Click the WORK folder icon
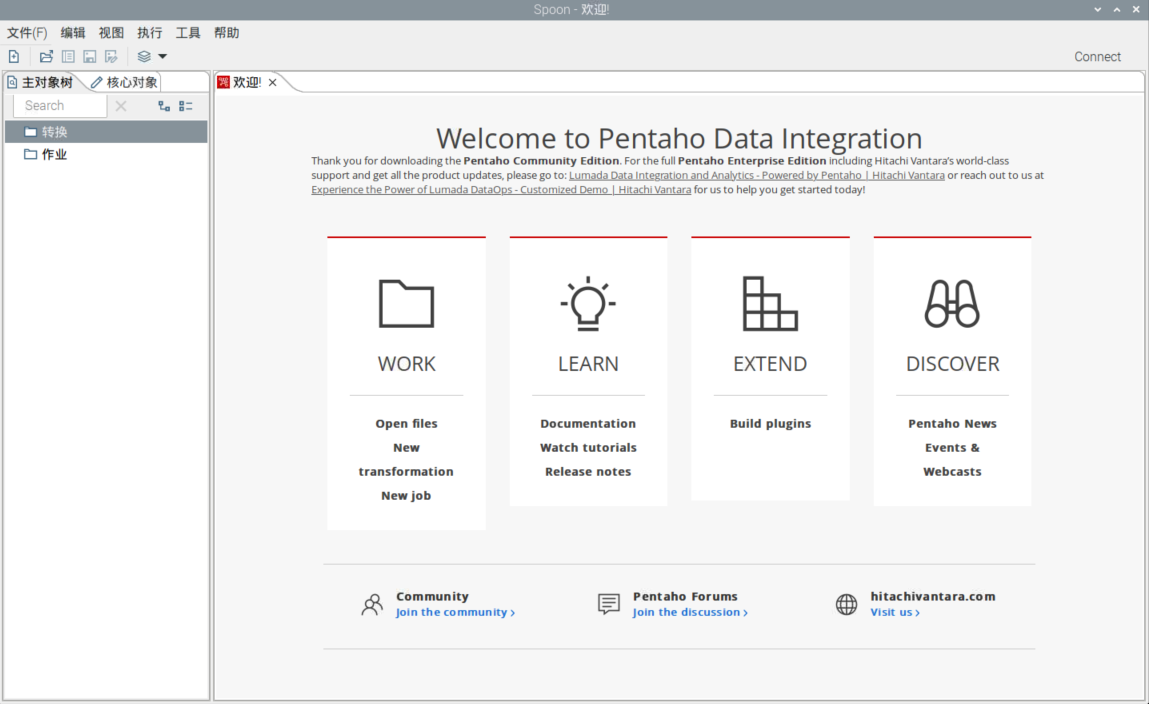The image size is (1149, 704). pos(406,303)
